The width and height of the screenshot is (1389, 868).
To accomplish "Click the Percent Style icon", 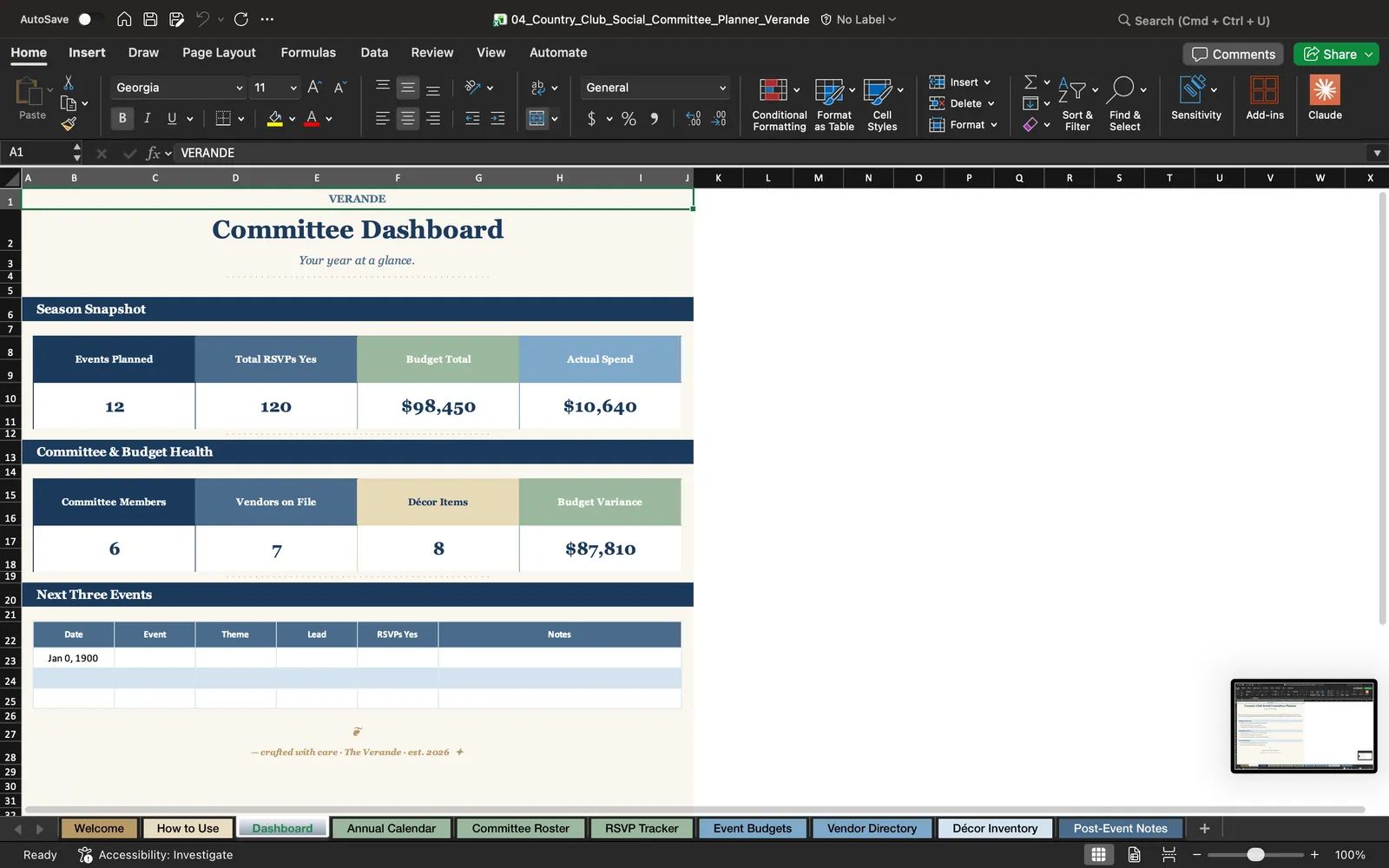I will pos(629,119).
